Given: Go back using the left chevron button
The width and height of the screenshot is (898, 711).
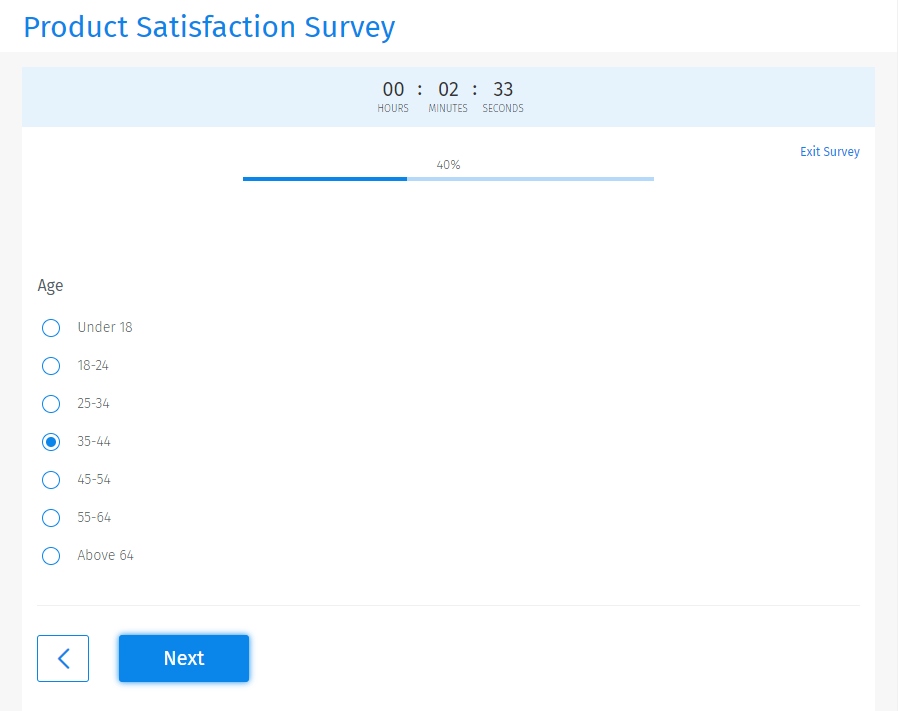Looking at the screenshot, I should (62, 658).
